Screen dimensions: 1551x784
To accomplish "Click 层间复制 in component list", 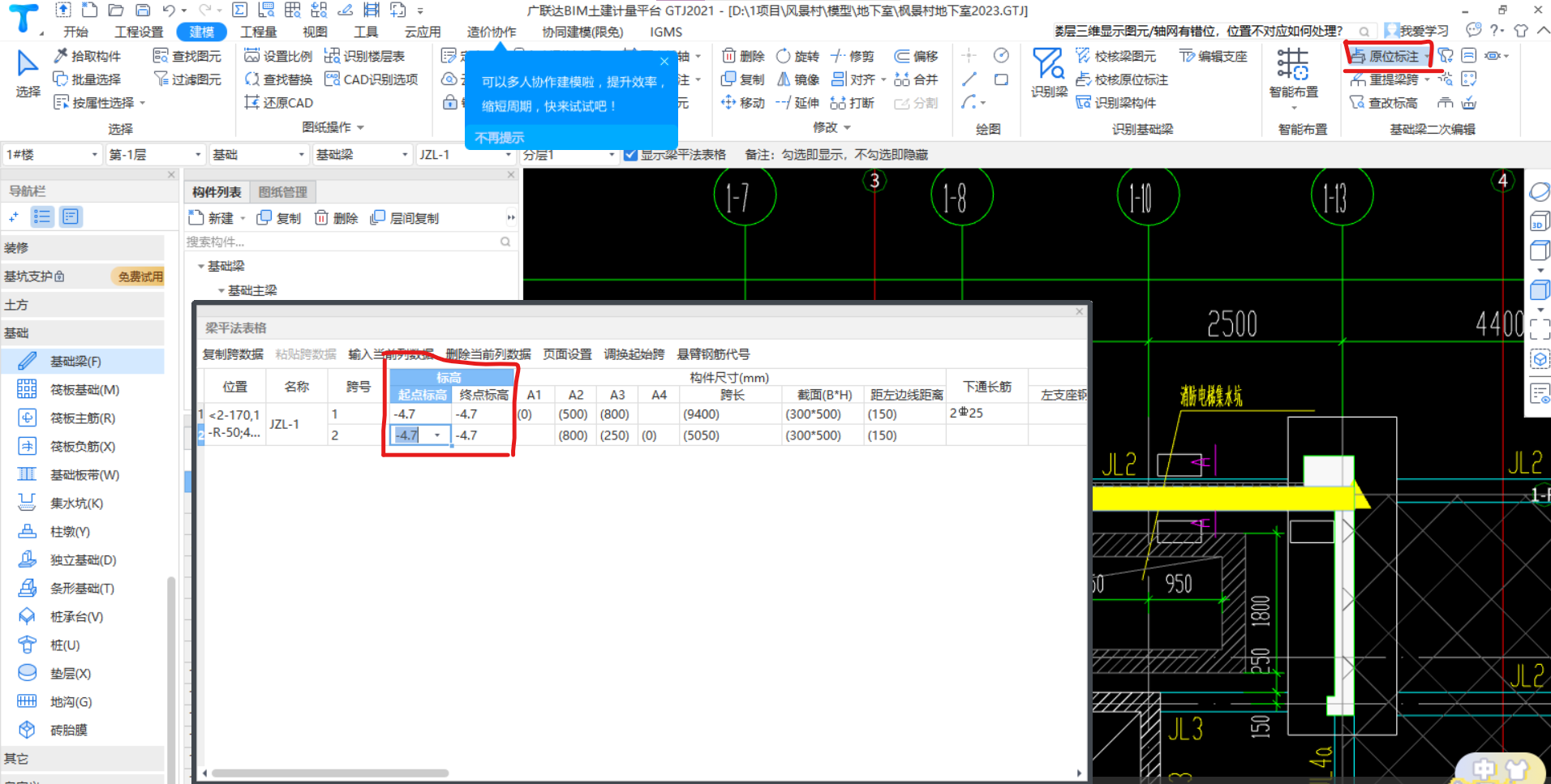I will pos(405,218).
